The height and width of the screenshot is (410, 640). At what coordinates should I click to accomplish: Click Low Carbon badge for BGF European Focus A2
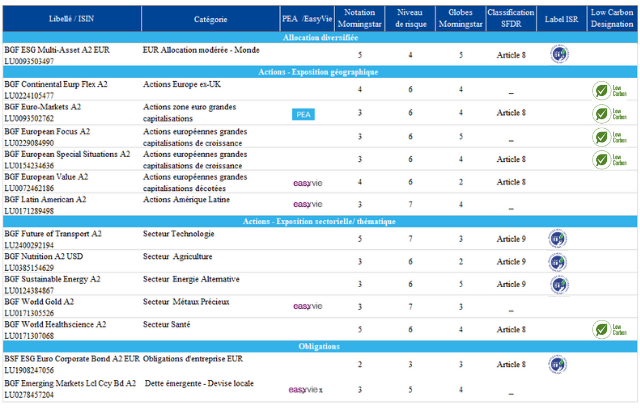(610, 137)
